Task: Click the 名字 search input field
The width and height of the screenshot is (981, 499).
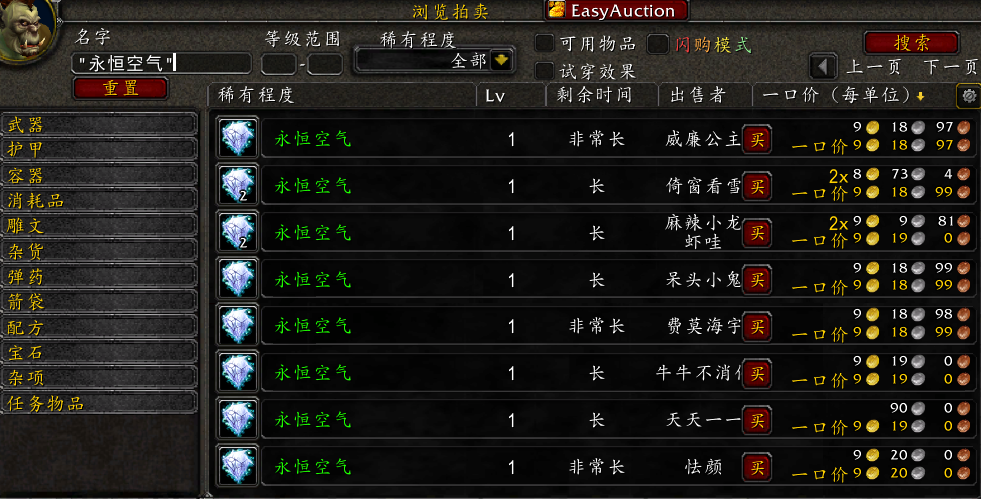Action: click(x=161, y=63)
